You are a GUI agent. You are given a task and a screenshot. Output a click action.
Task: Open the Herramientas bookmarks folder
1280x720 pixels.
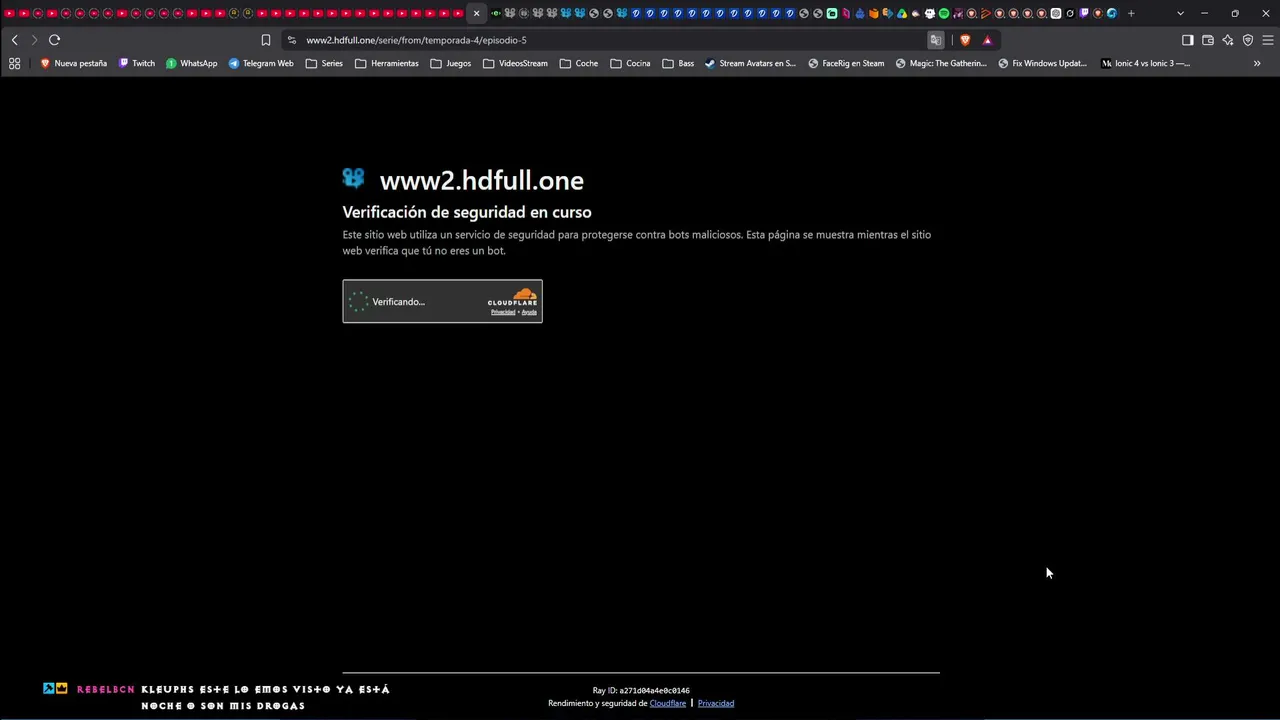pyautogui.click(x=387, y=63)
